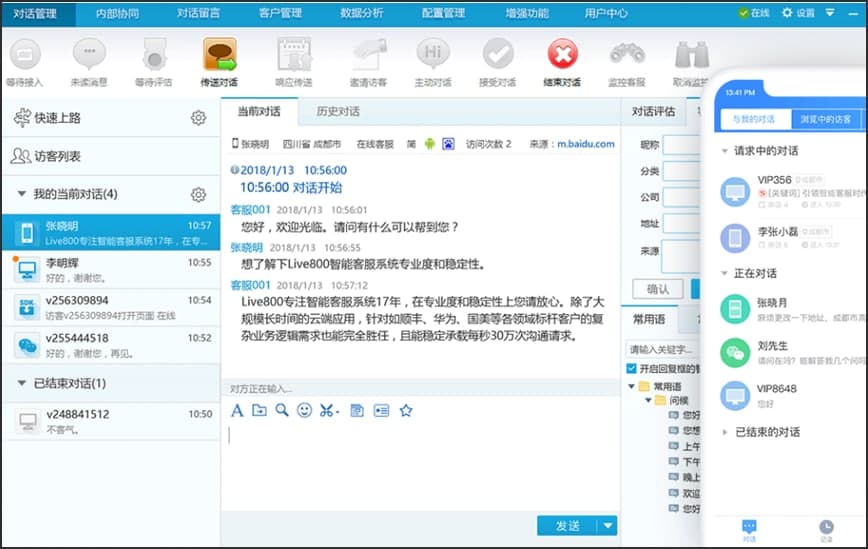Select the 张晓明 conversation
Screen dimensions: 868x549
point(111,232)
